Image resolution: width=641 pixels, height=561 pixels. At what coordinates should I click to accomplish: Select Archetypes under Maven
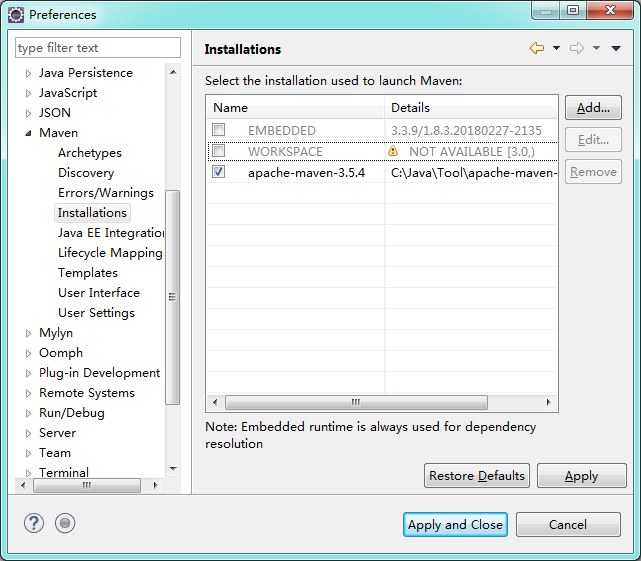[x=90, y=153]
